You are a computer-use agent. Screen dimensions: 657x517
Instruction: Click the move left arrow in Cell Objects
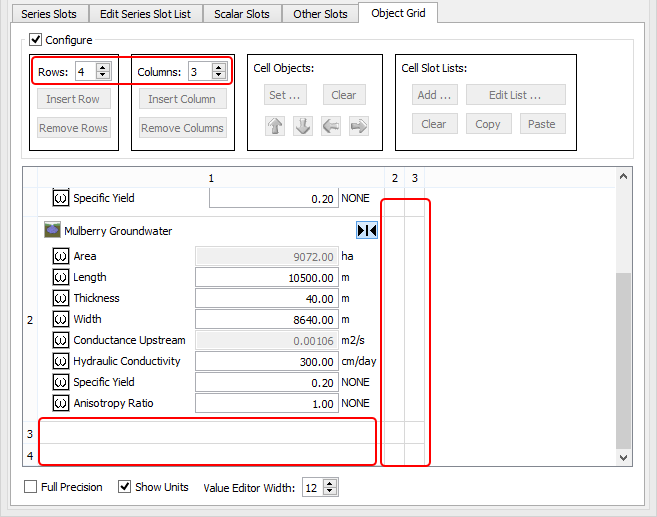tap(331, 126)
